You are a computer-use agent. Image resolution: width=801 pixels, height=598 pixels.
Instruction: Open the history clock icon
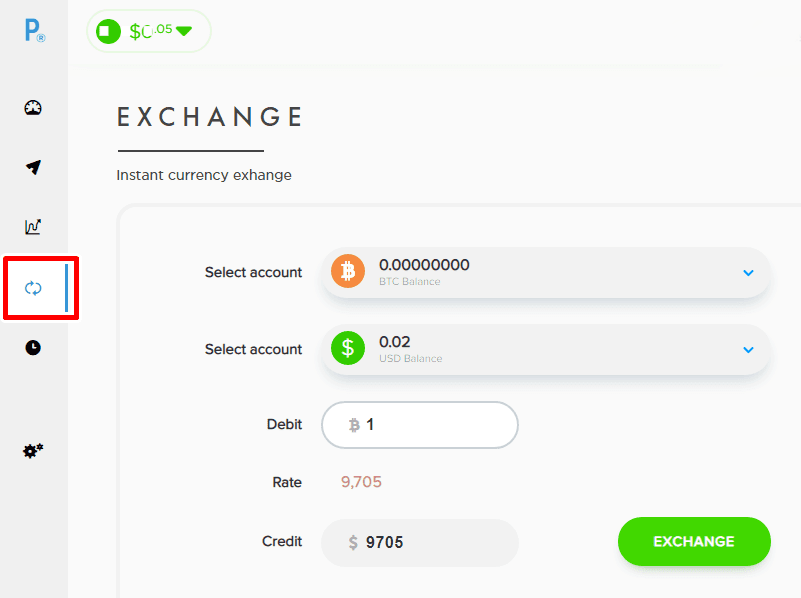point(33,348)
